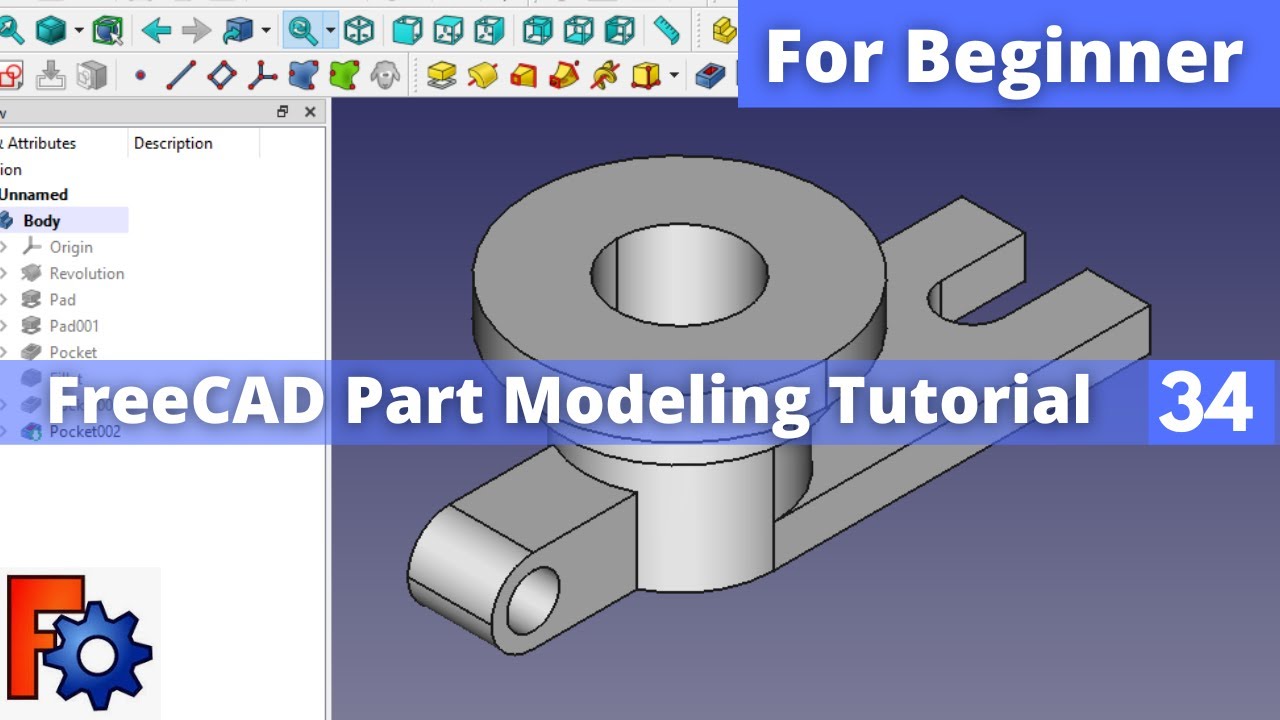Float the tree view panel
Viewport: 1280px width, 720px height.
(x=284, y=112)
